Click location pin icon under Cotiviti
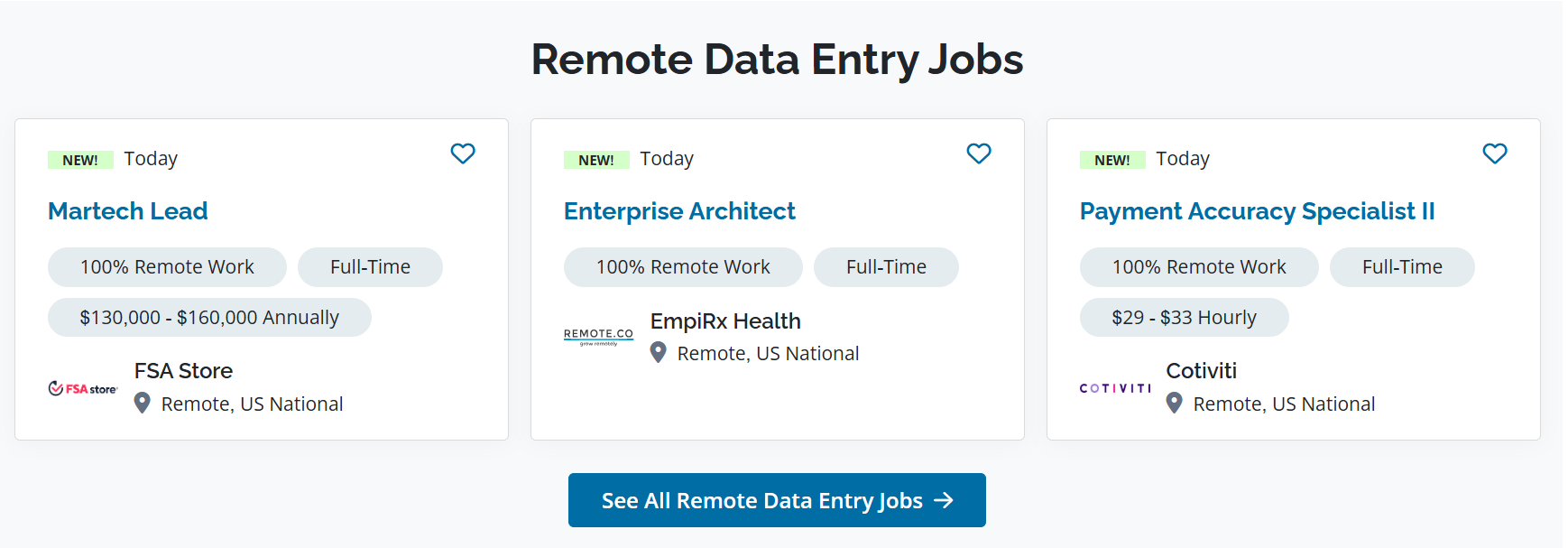1568x548 pixels. (x=1174, y=403)
